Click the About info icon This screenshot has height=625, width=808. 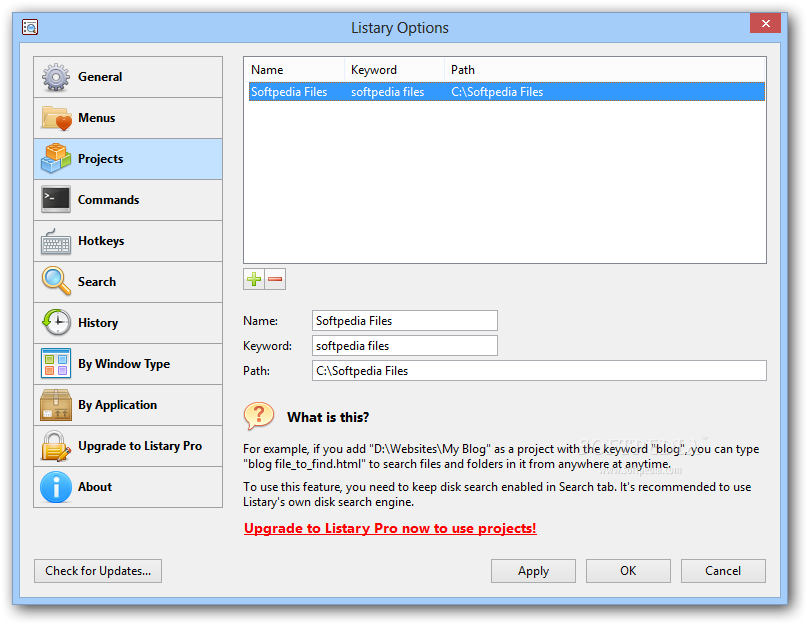56,487
